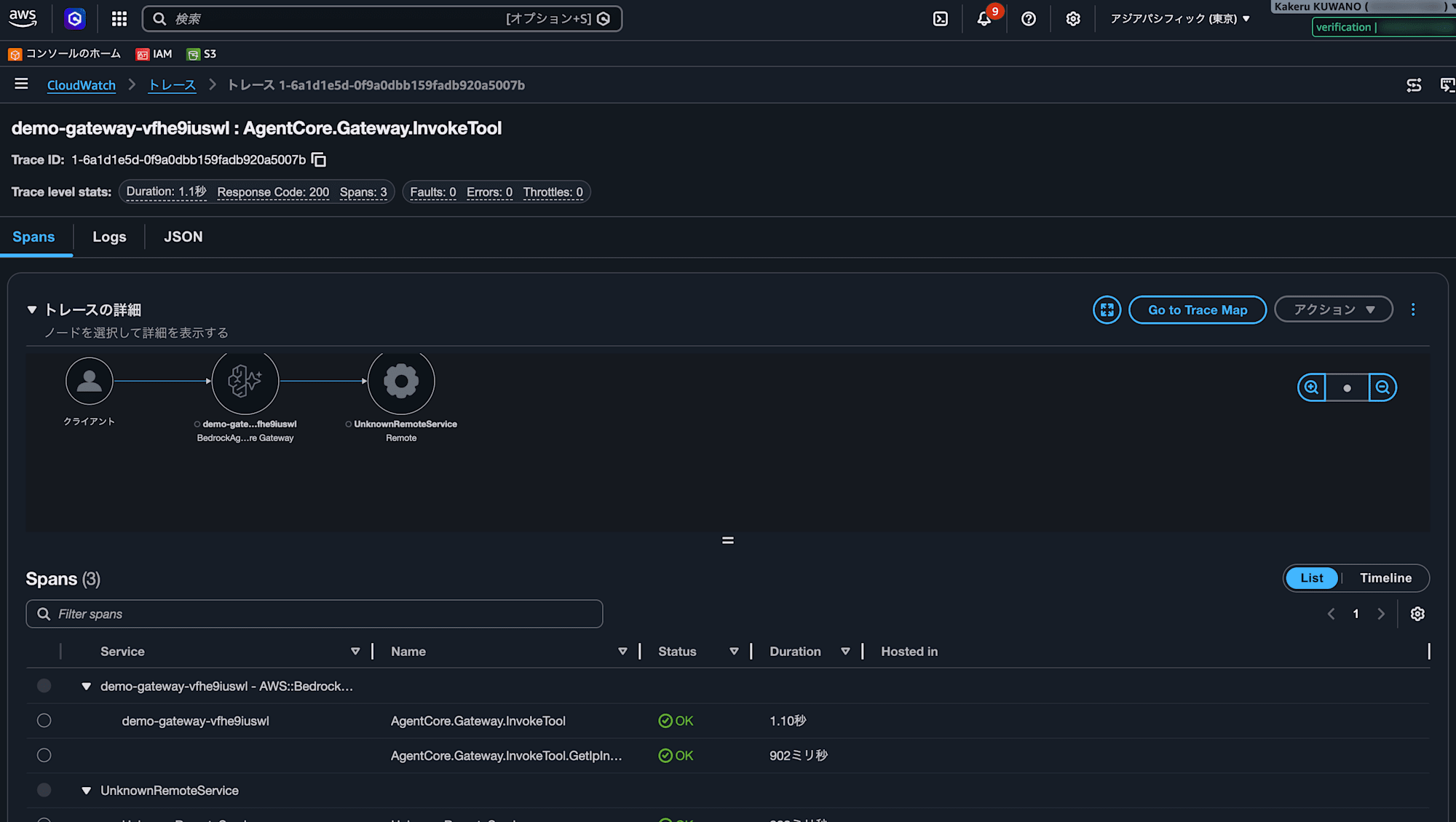Select radio for demo-gateway AWS::Bedrock group
1456x822 pixels.
tap(44, 686)
